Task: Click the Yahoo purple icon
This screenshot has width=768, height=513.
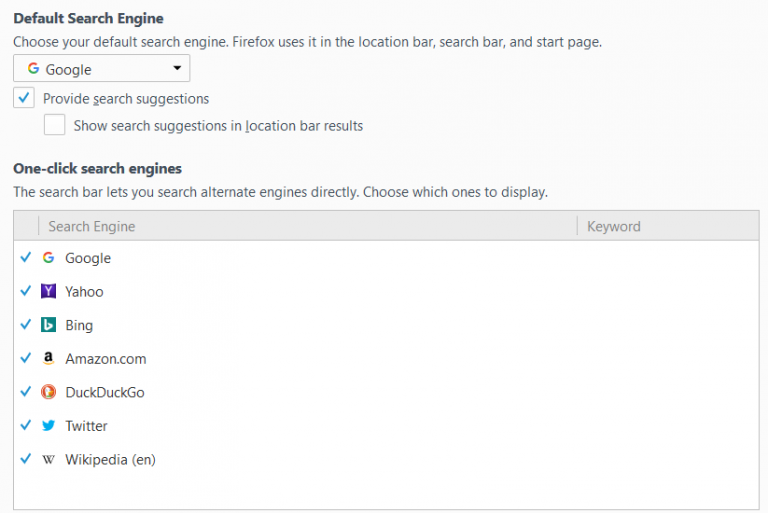Action: (x=48, y=292)
